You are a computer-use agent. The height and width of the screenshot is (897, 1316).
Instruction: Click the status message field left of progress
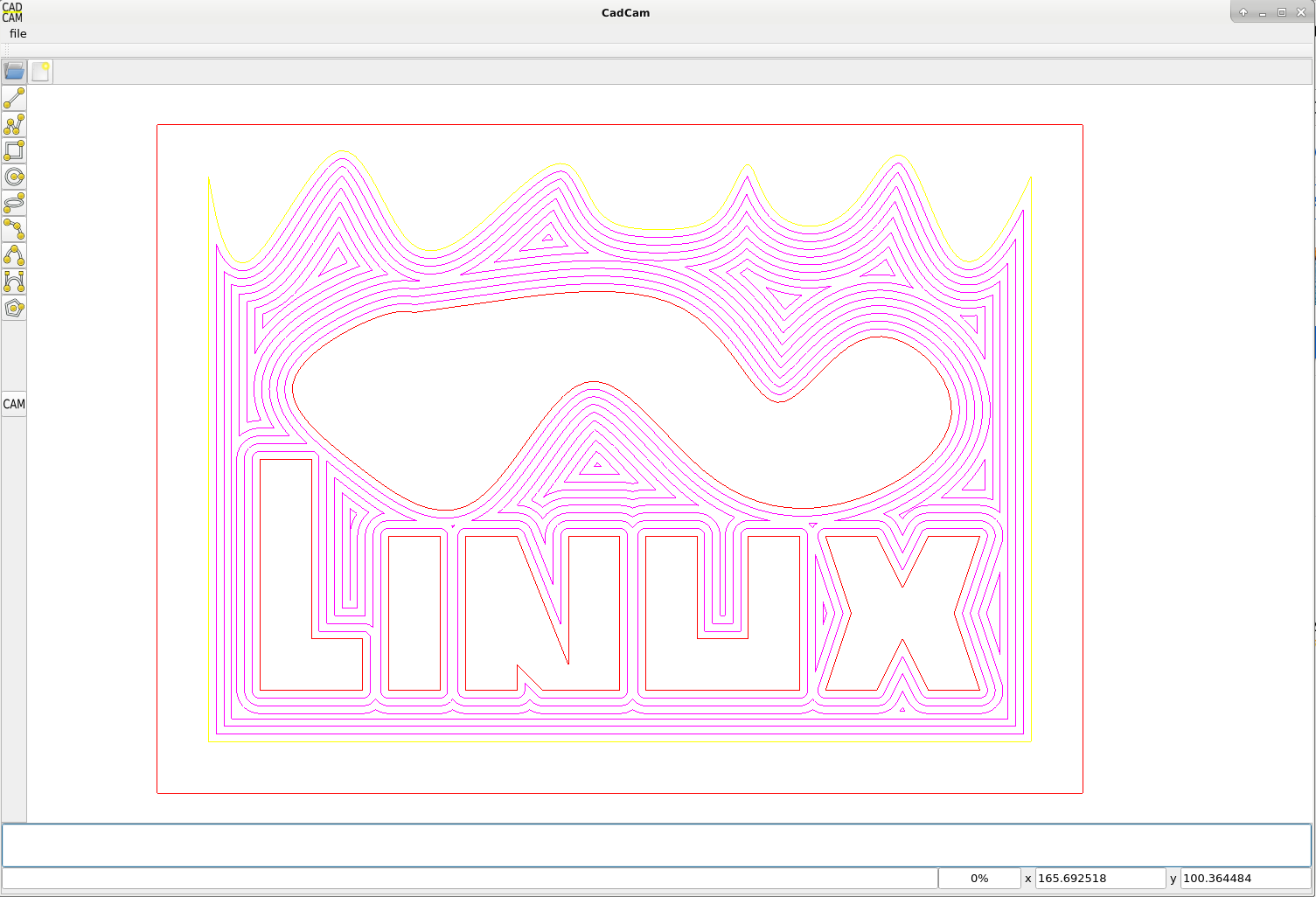470,879
